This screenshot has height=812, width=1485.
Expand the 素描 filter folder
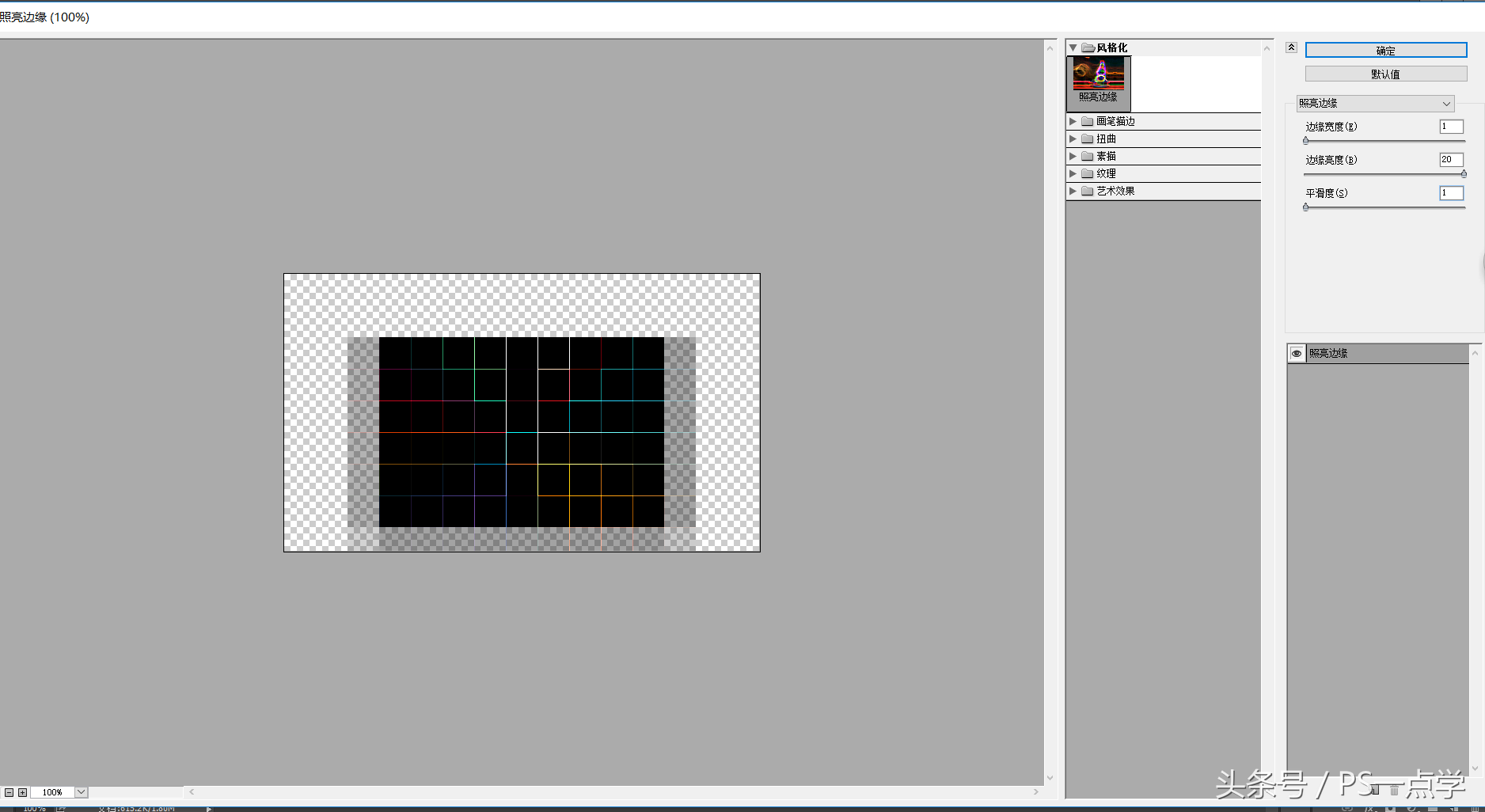click(1073, 156)
